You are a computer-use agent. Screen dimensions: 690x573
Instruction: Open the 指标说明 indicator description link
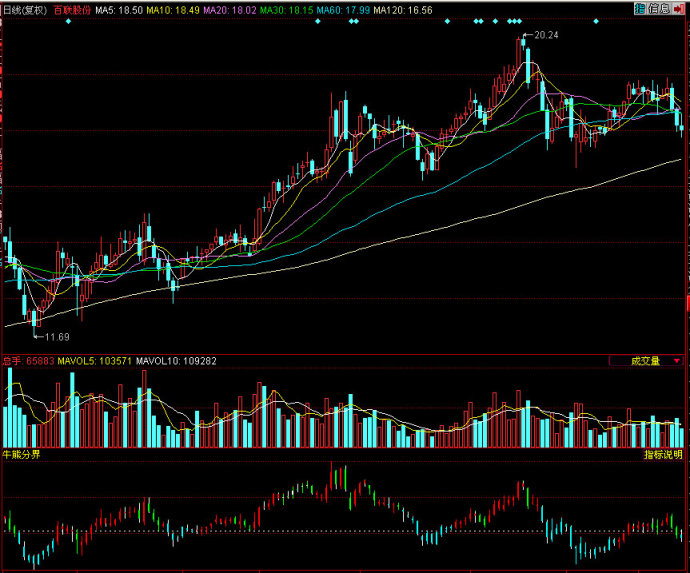(664, 455)
